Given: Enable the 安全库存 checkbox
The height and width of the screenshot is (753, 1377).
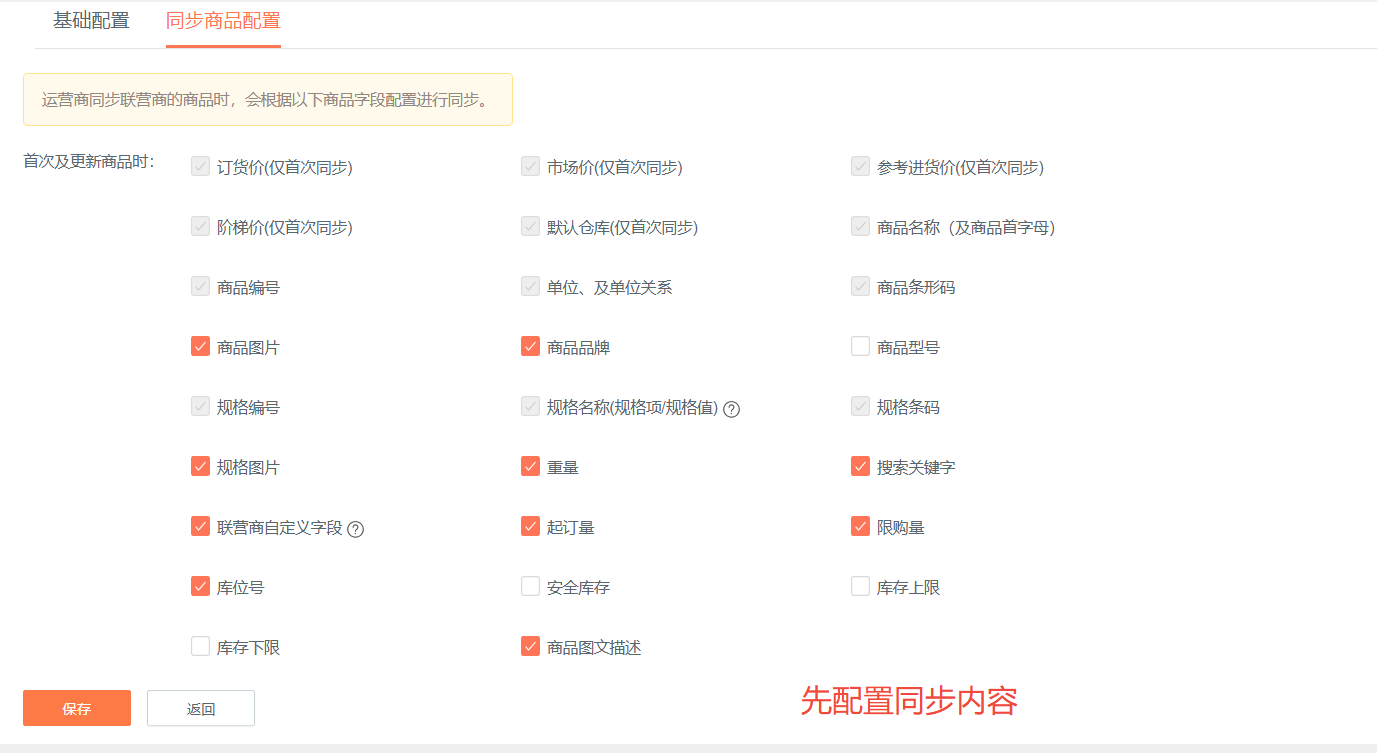Looking at the screenshot, I should 530,586.
